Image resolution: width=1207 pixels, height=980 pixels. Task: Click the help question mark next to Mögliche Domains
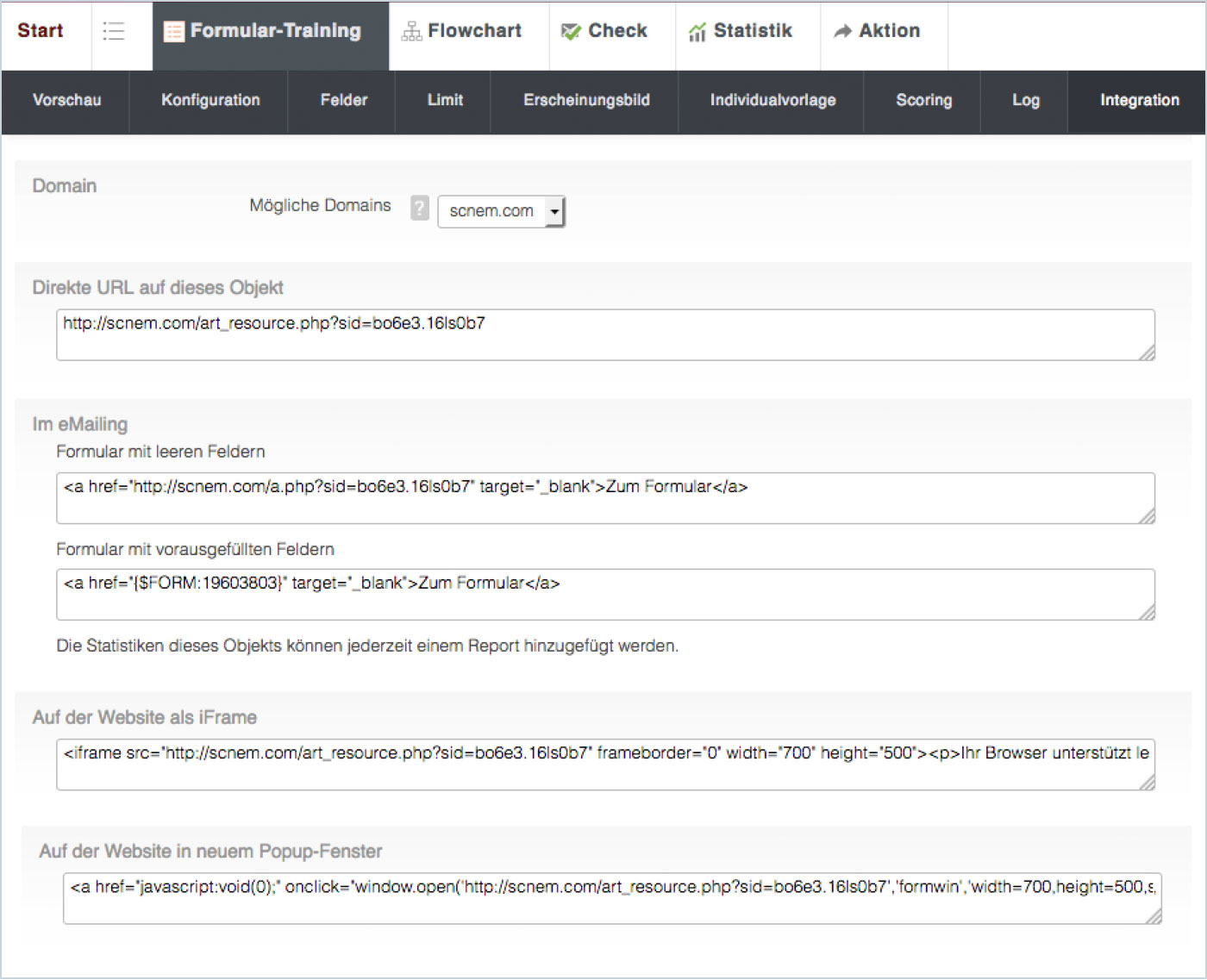(x=419, y=208)
